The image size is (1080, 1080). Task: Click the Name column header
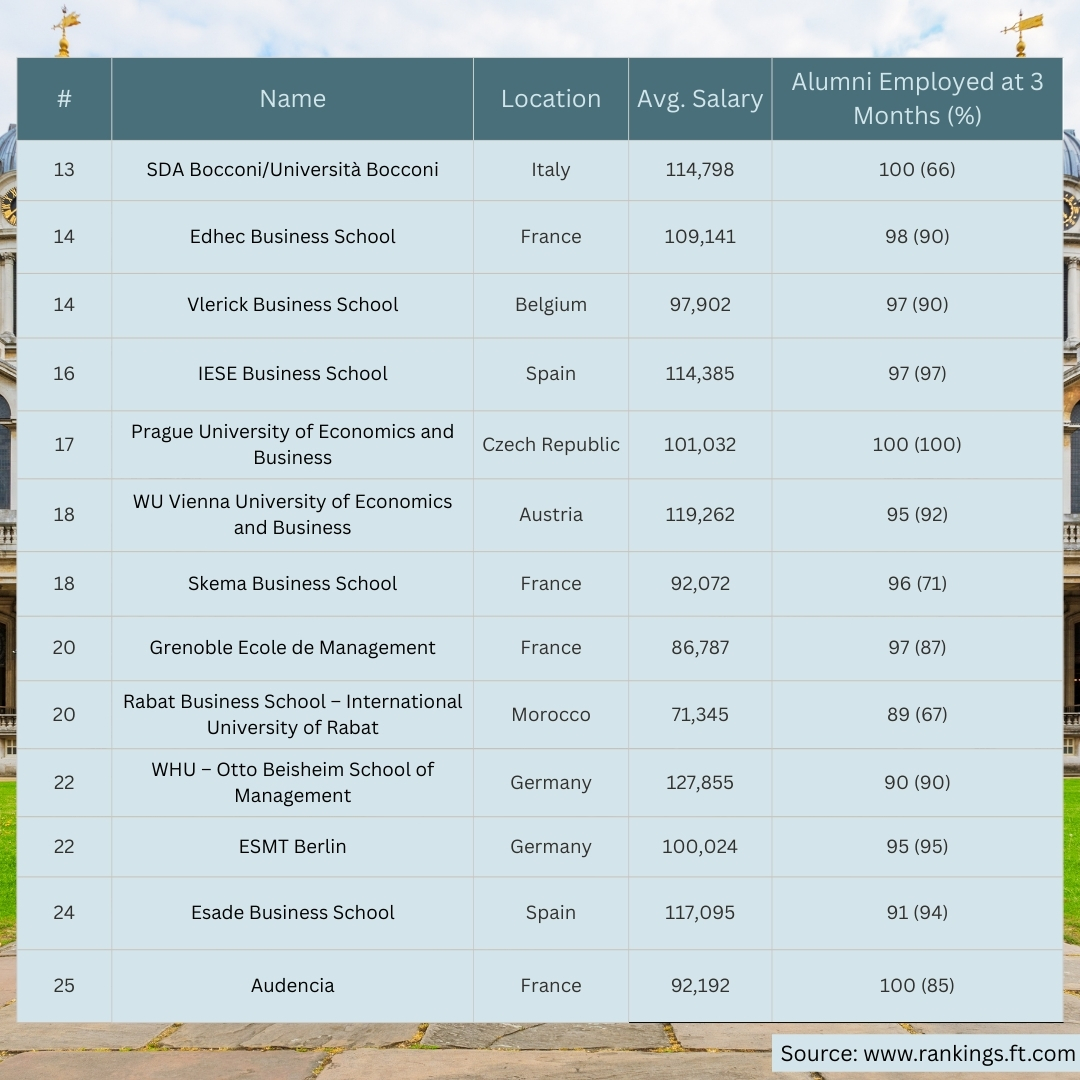293,98
